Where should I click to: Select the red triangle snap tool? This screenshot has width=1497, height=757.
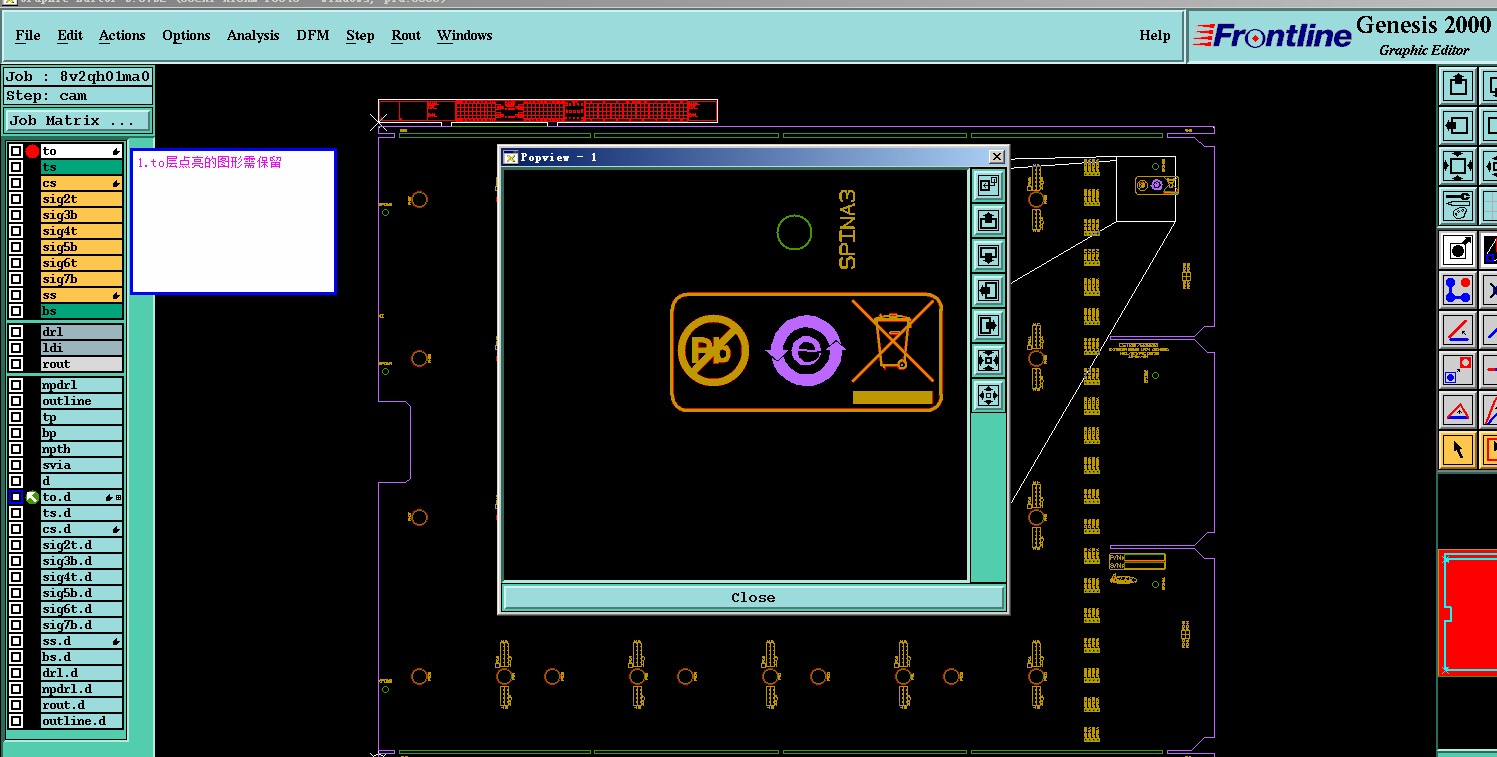tap(1458, 410)
